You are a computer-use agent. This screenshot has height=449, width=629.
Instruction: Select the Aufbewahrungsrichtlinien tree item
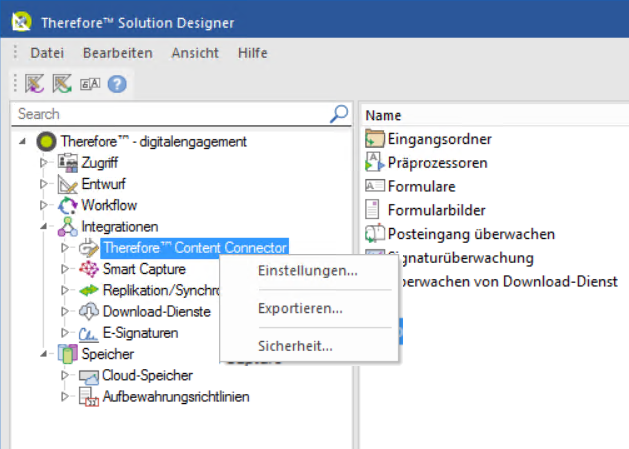click(176, 396)
